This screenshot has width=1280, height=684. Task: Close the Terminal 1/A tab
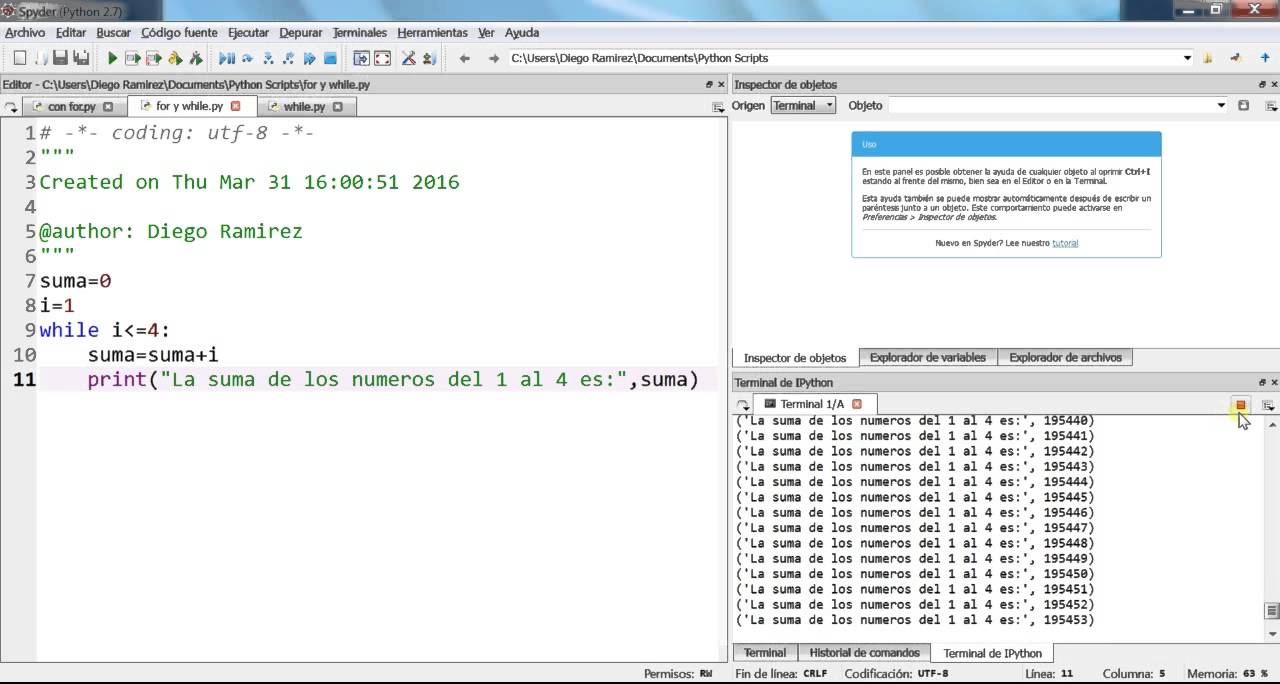coord(857,404)
